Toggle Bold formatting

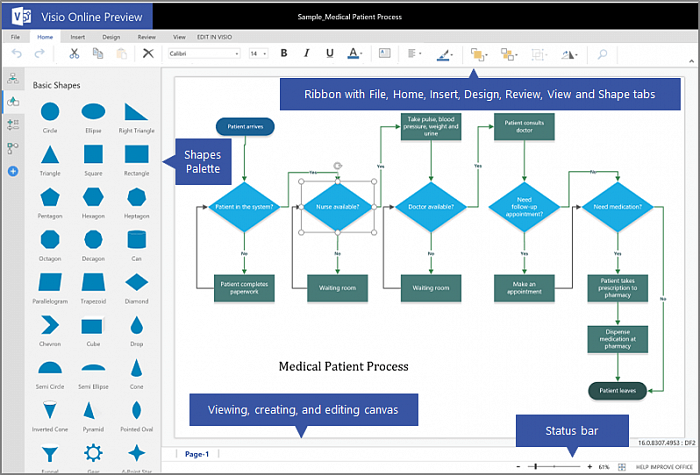(x=284, y=53)
